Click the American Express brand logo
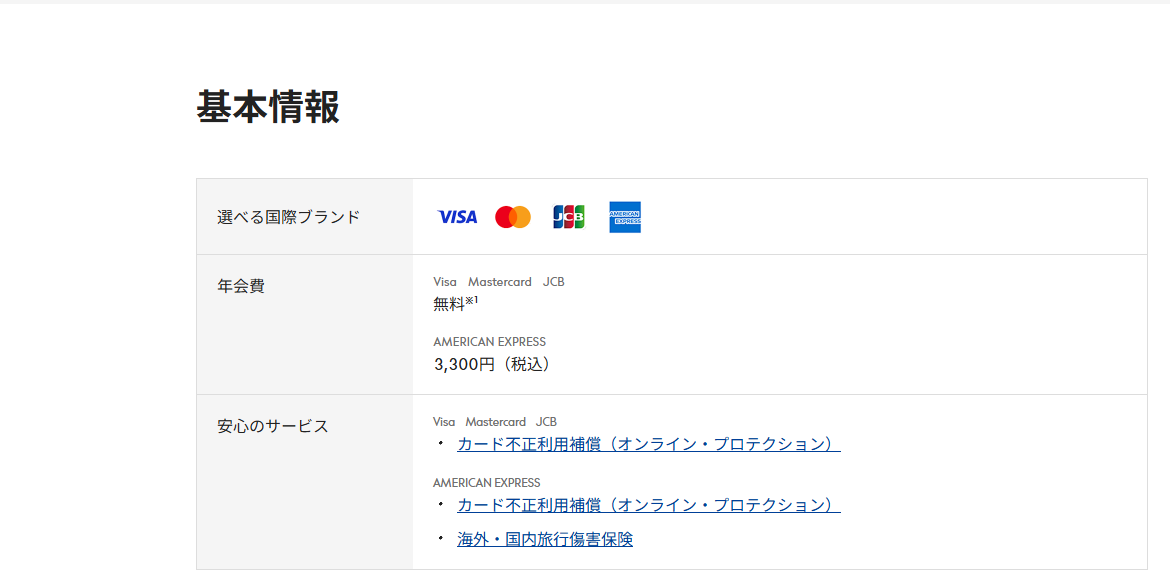 (625, 217)
